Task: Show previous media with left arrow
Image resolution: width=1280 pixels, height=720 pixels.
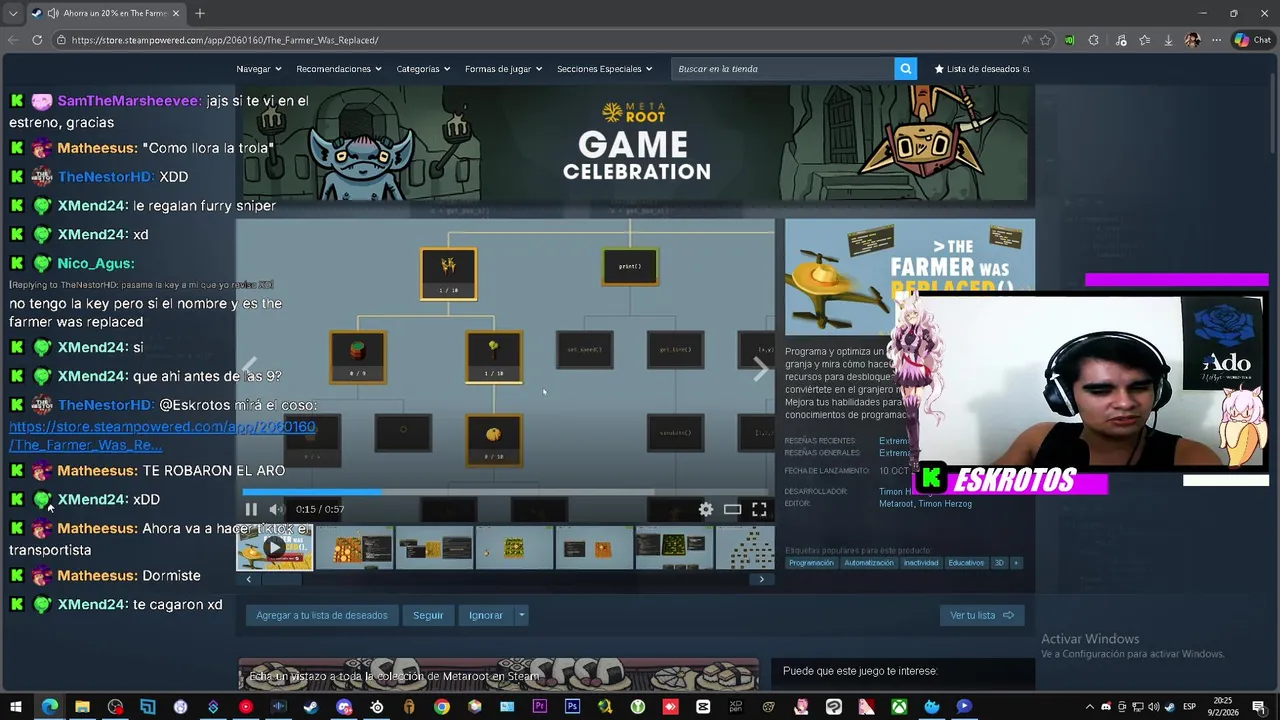Action: point(250,369)
